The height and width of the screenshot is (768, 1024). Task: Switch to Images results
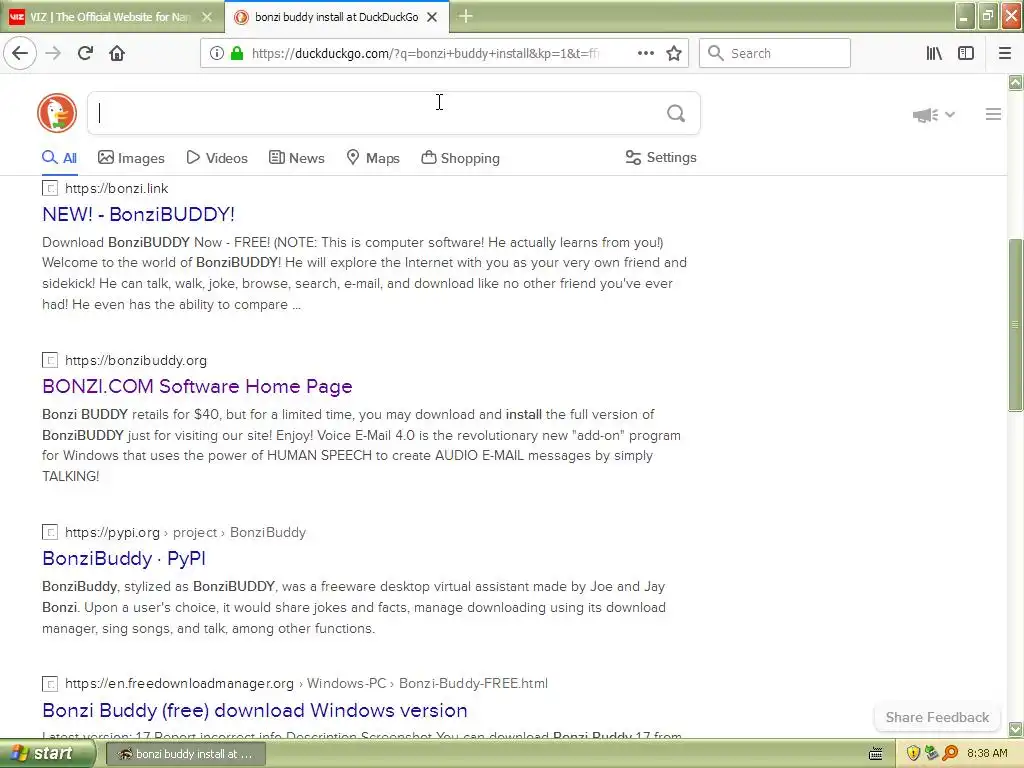(131, 158)
